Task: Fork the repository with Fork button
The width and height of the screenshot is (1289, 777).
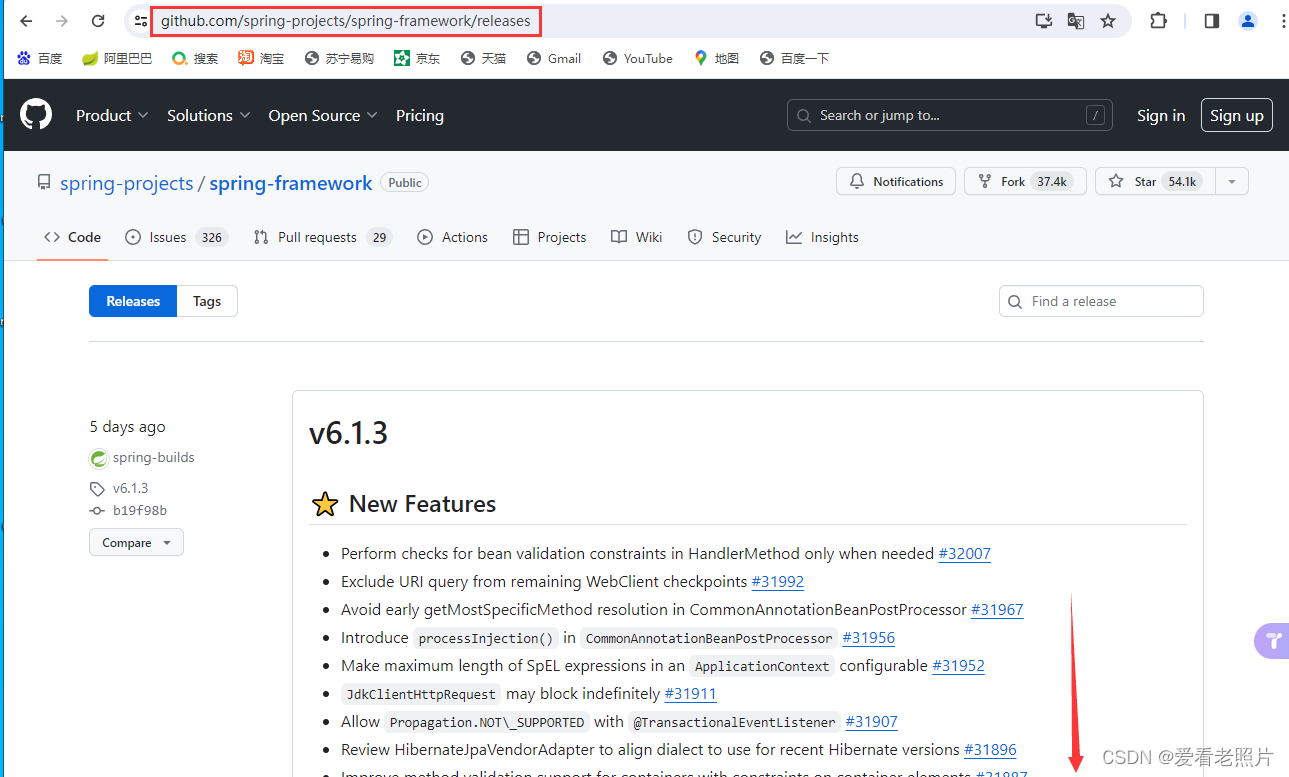Action: [1025, 182]
